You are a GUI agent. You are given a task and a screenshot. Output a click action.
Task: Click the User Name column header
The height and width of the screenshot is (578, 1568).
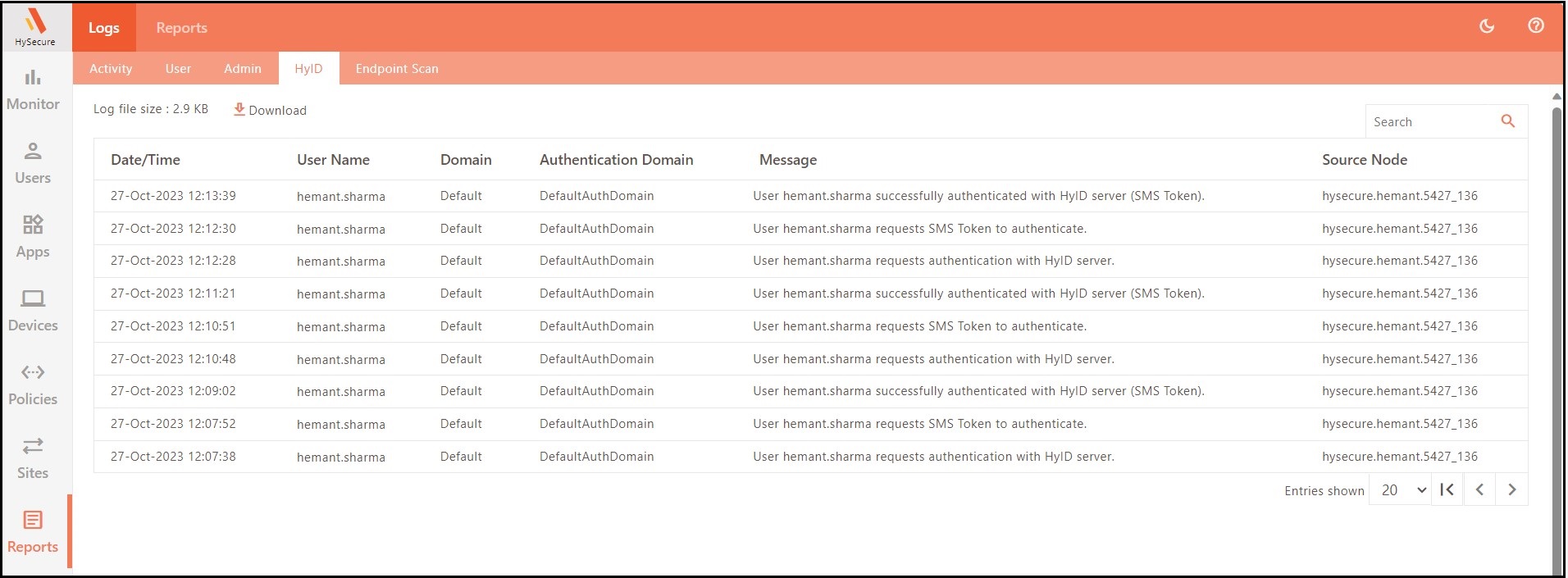click(333, 160)
